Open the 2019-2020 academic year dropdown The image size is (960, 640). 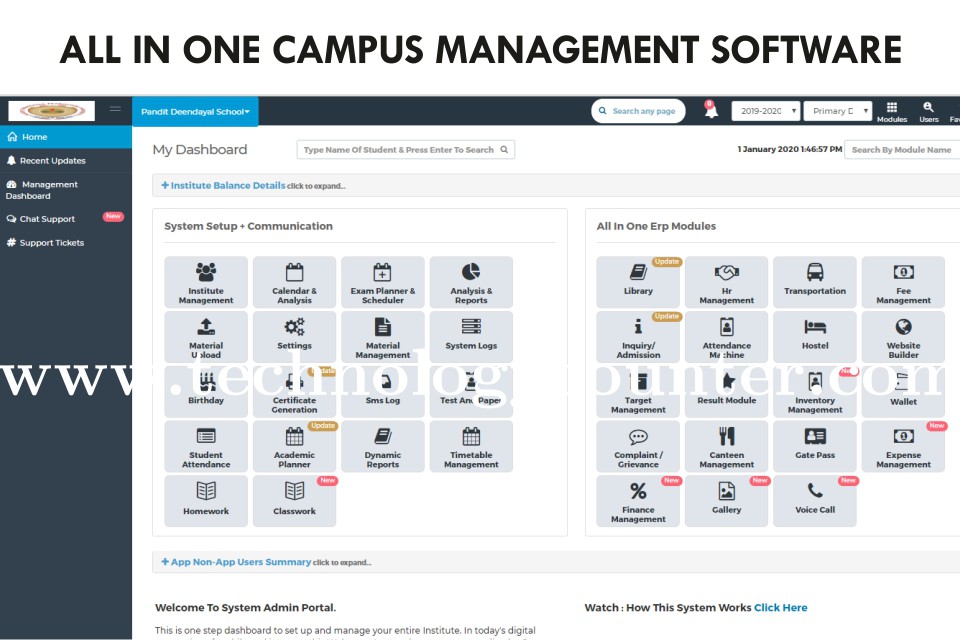pos(766,111)
